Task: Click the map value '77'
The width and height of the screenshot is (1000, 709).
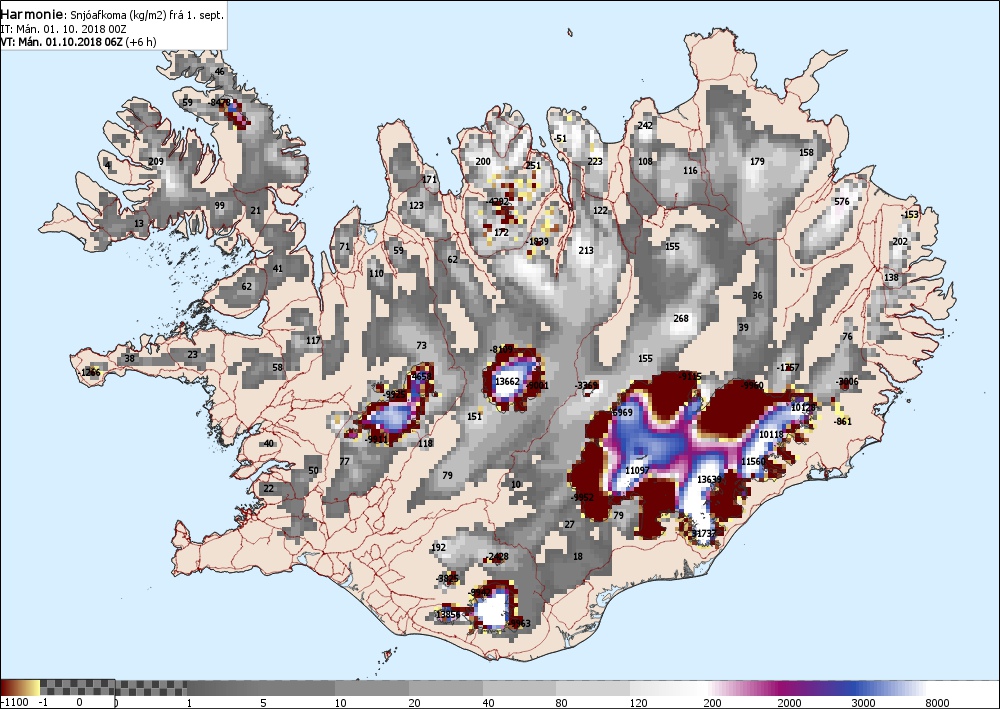Action: pos(344,462)
